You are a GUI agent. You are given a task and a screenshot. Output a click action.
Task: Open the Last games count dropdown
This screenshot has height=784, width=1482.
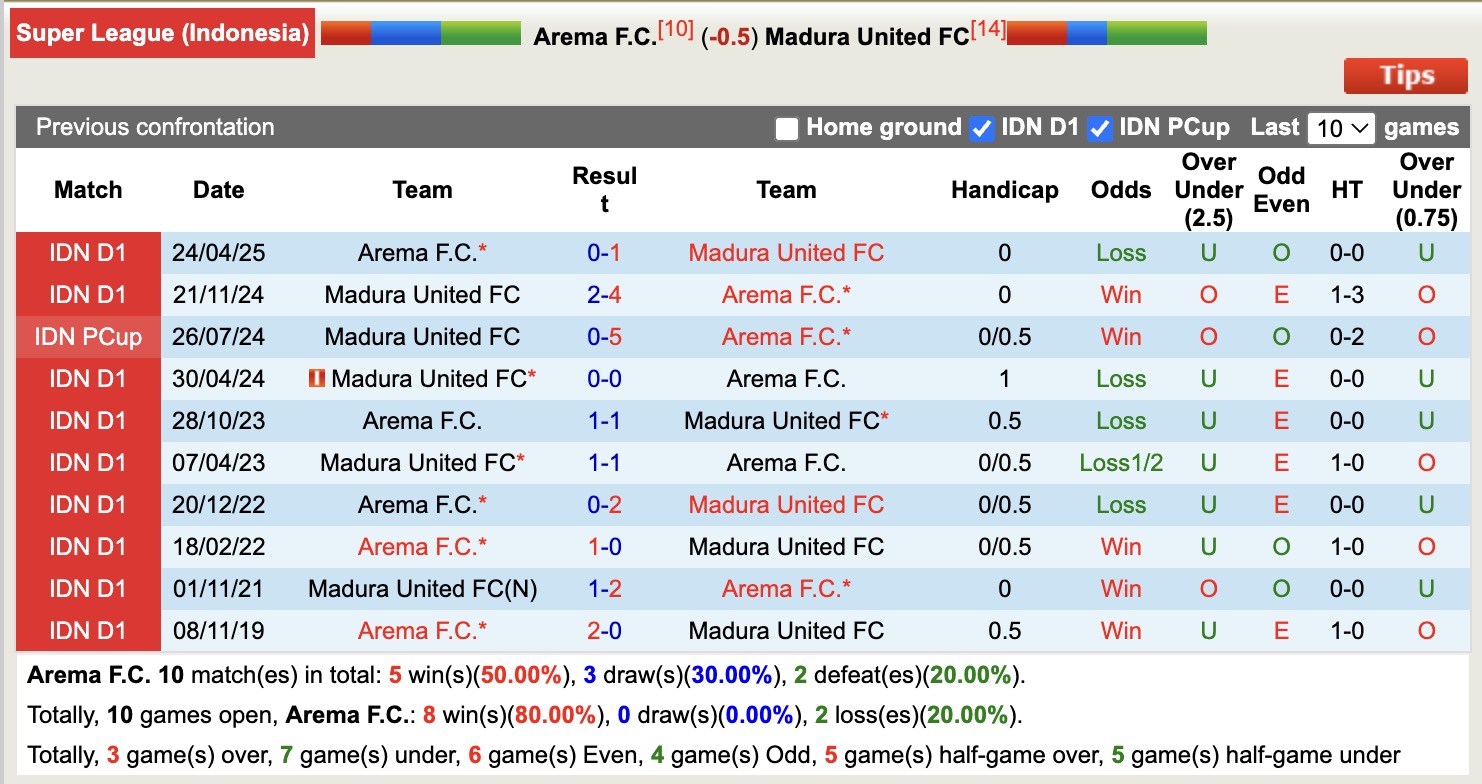[x=1340, y=128]
